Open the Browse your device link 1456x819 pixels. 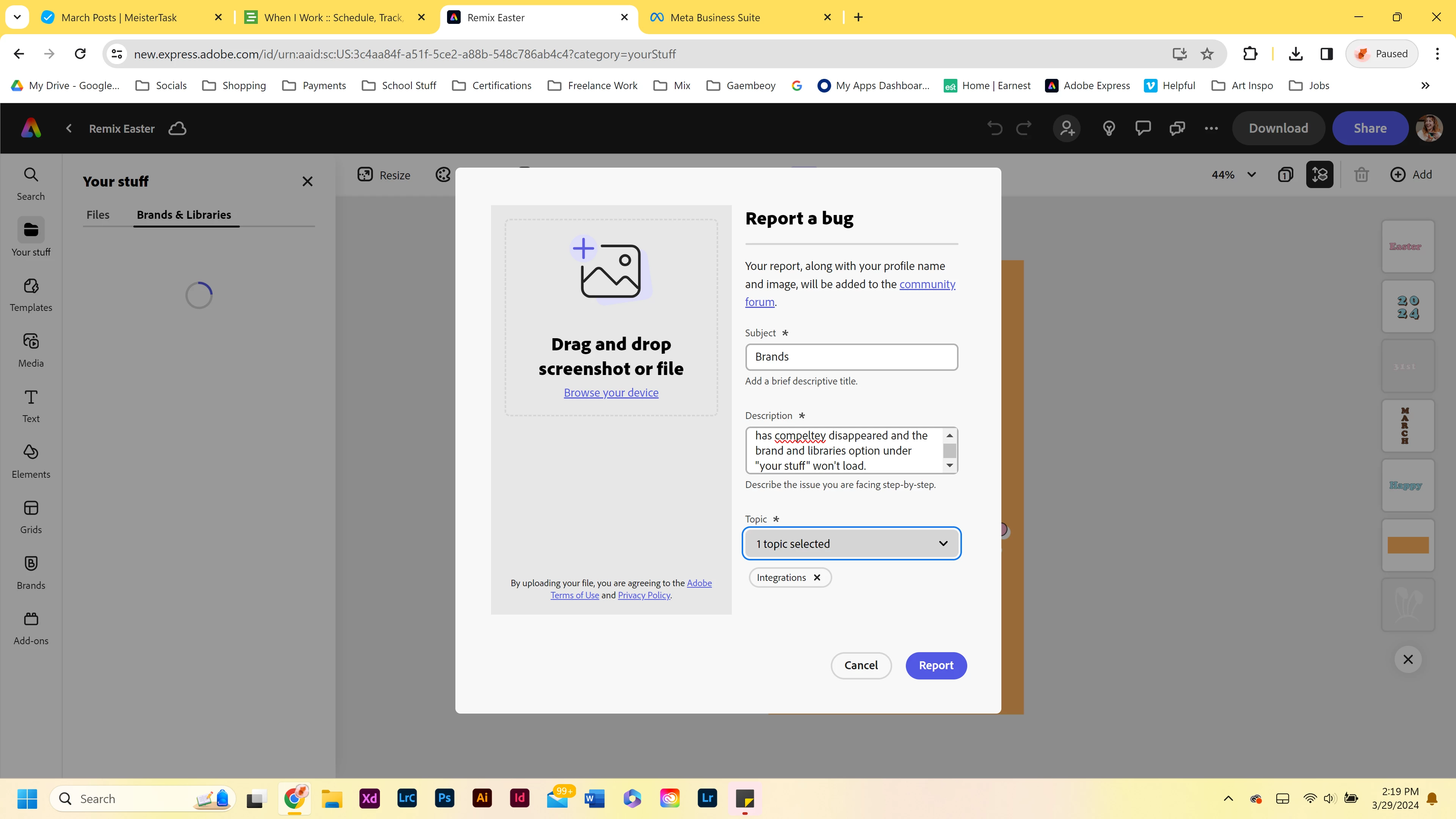(610, 392)
